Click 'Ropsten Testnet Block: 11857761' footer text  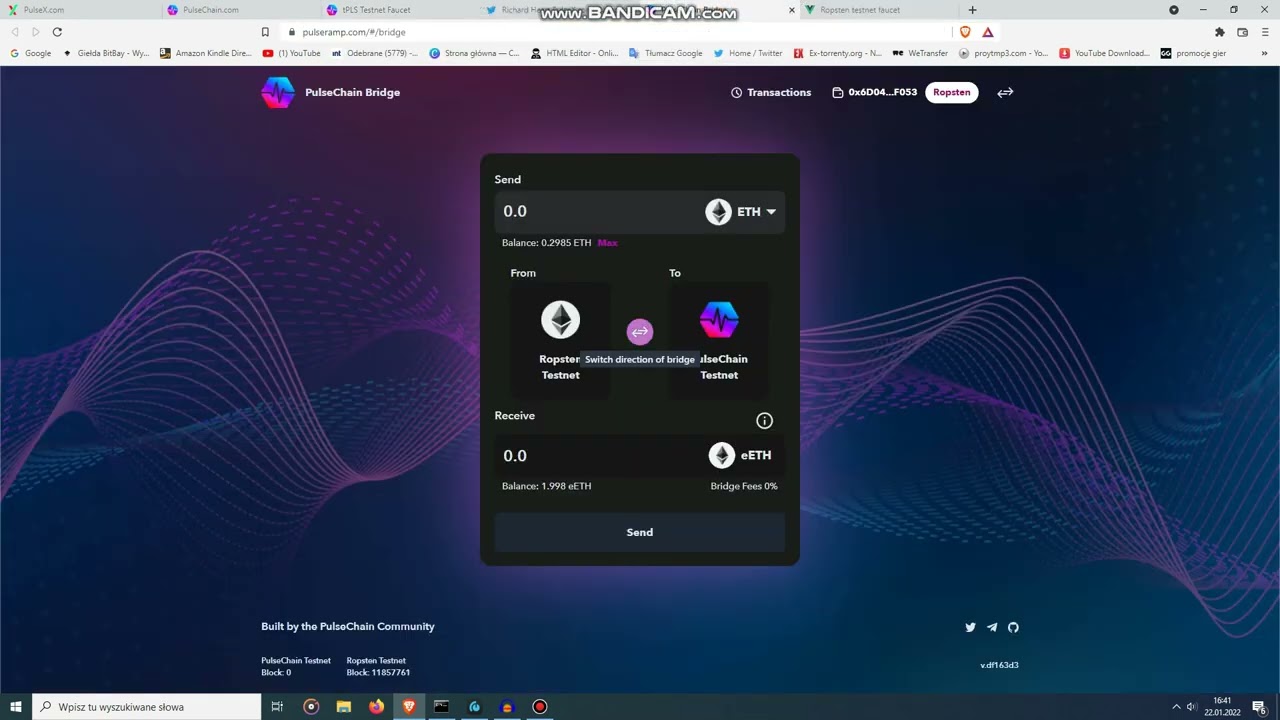[x=378, y=666]
